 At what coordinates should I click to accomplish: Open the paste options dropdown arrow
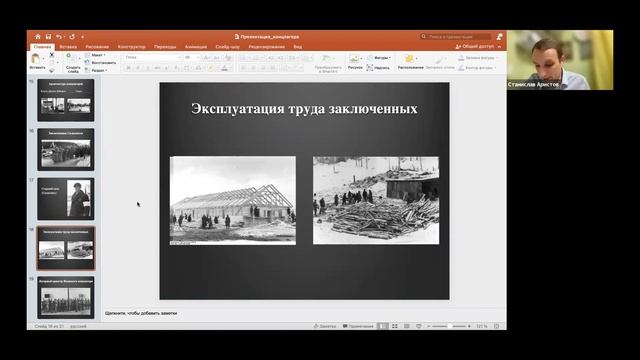[44, 59]
